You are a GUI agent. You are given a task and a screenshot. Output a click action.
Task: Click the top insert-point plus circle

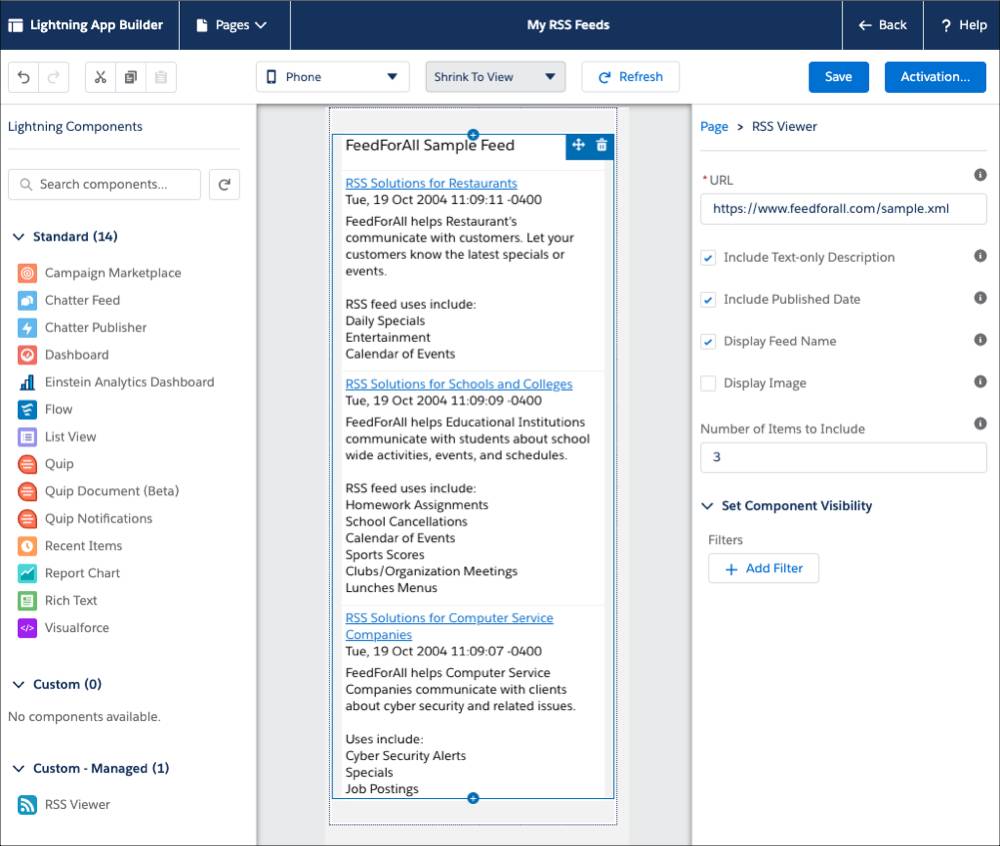click(473, 135)
